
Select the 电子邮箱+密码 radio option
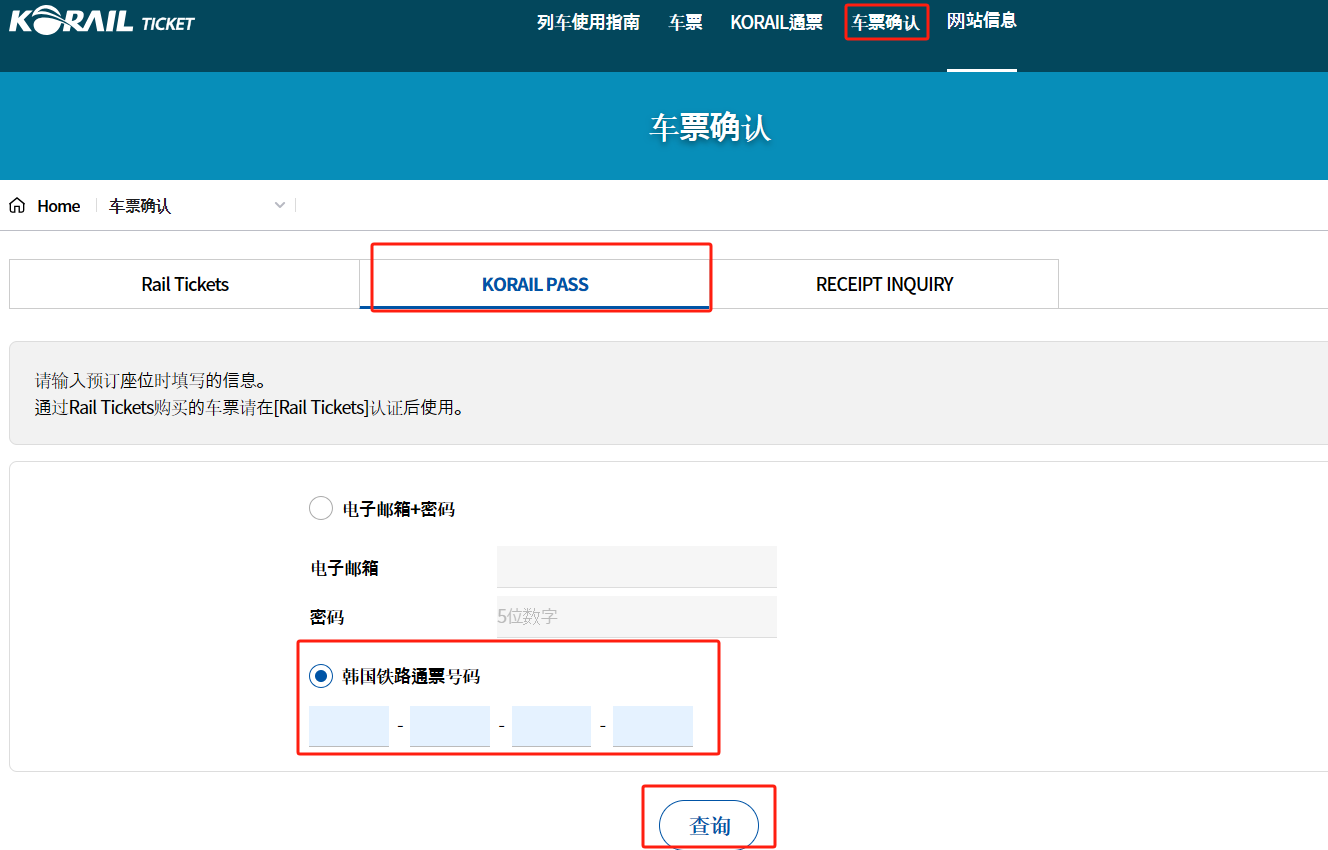[x=321, y=509]
